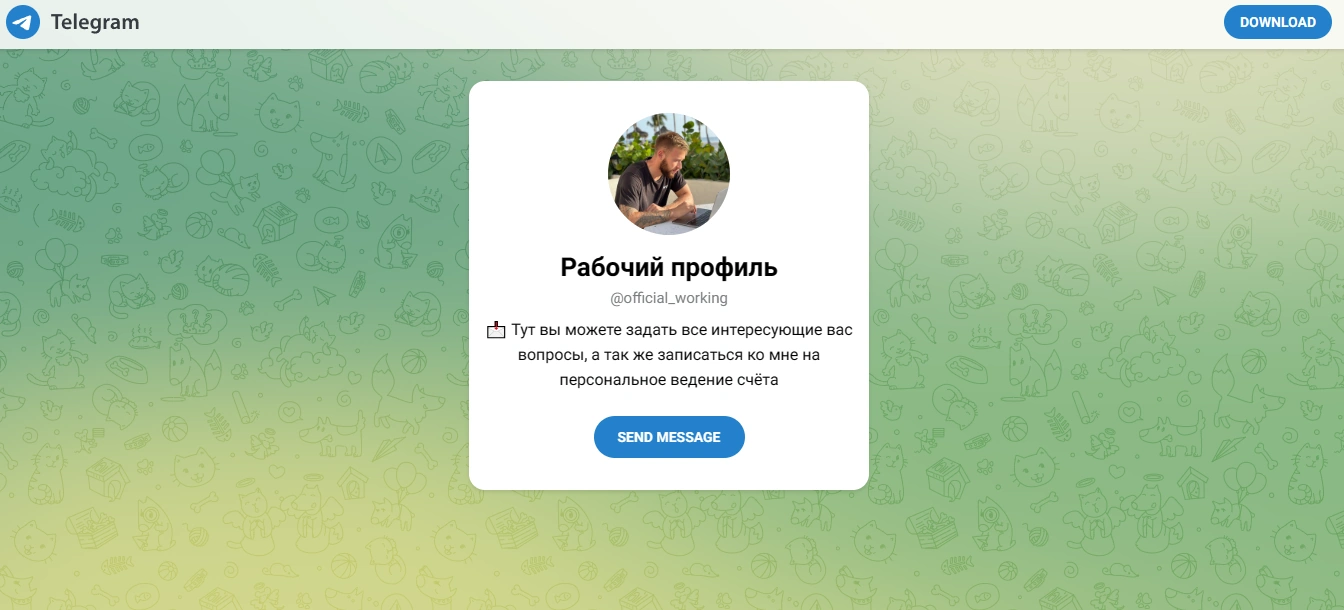Screen dimensions: 1344x610
Task: Hit the blue DOWNLOAD button
Action: pyautogui.click(x=1277, y=22)
